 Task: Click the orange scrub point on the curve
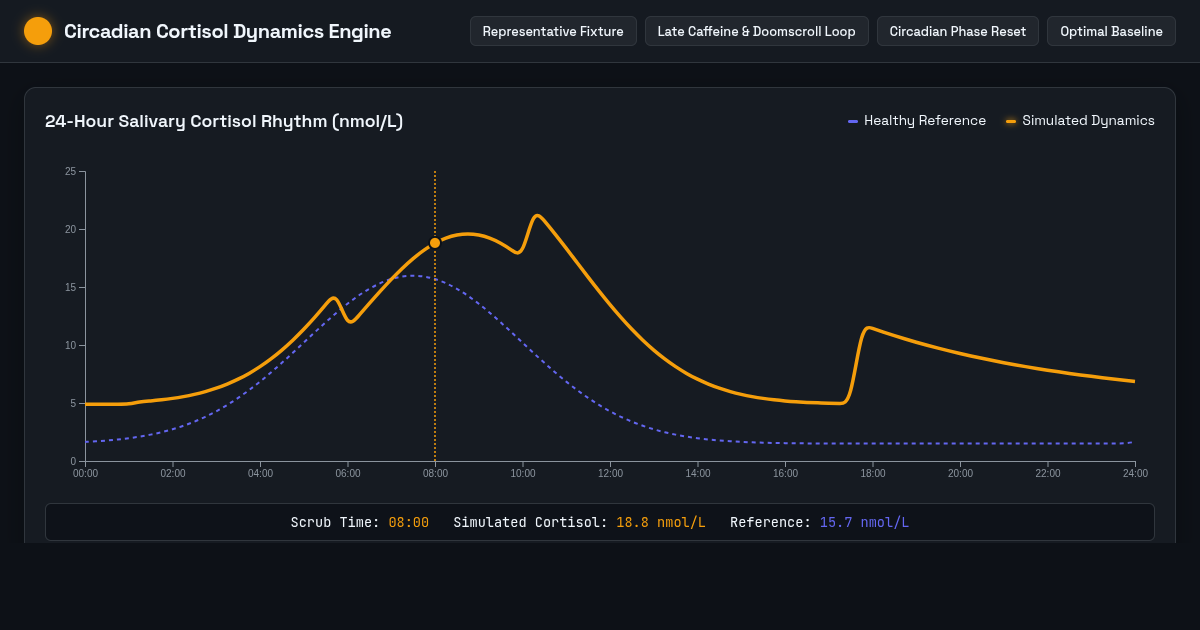click(435, 243)
